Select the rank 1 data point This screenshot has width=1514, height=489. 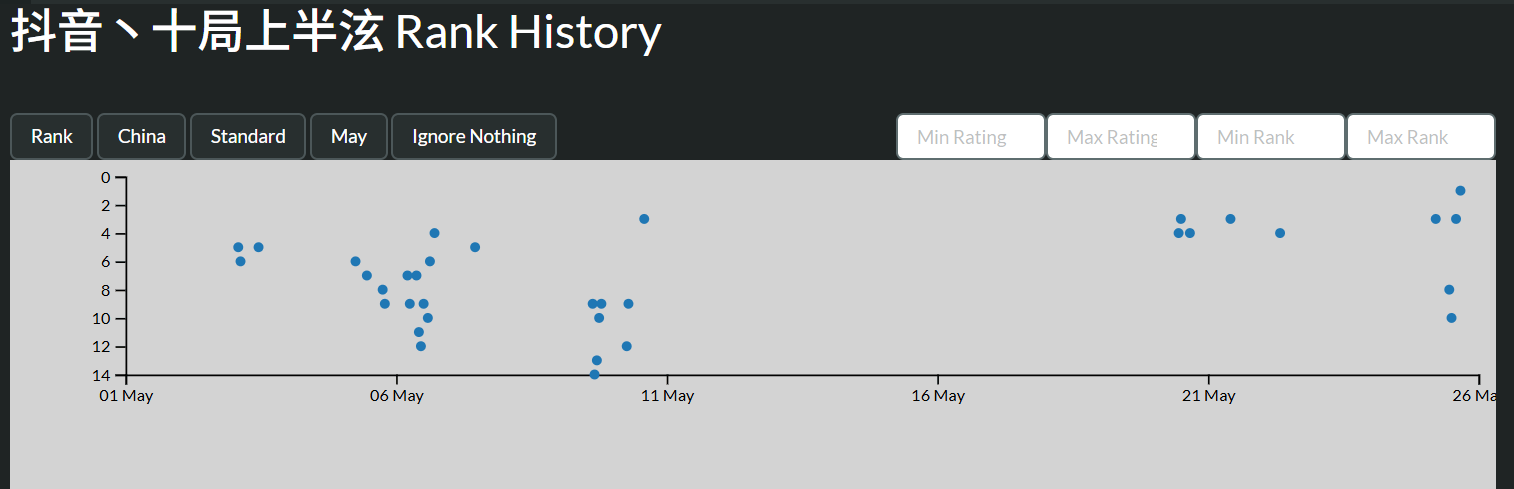(x=1460, y=191)
